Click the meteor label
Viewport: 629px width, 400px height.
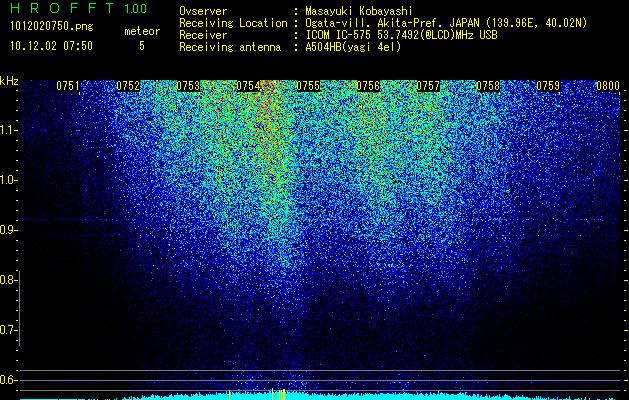[142, 31]
